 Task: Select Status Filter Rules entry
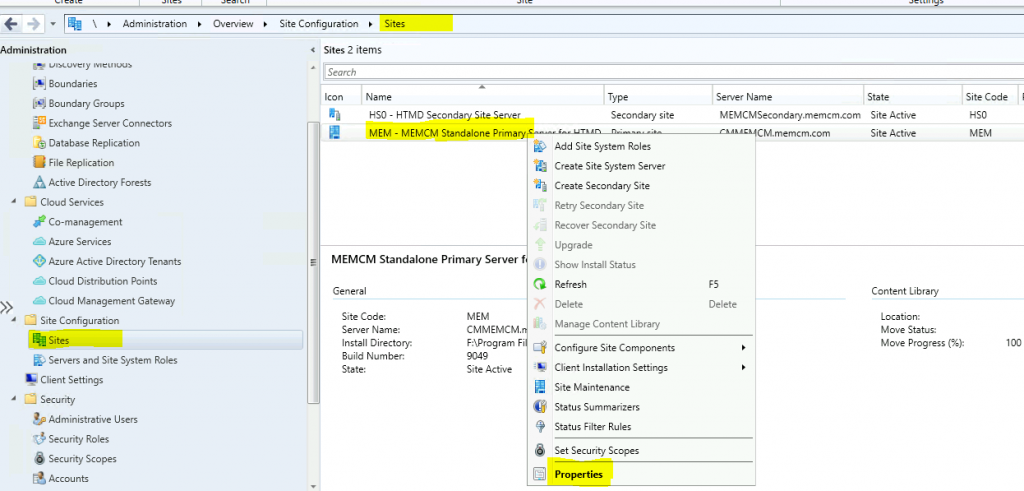coord(592,426)
